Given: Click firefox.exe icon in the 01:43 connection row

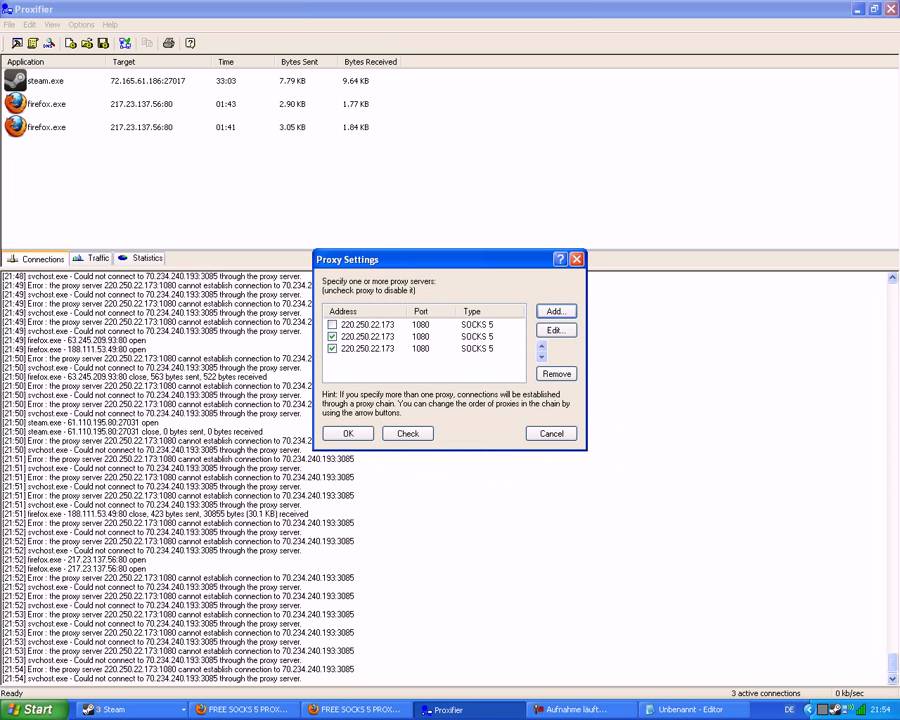Looking at the screenshot, I should point(15,103).
